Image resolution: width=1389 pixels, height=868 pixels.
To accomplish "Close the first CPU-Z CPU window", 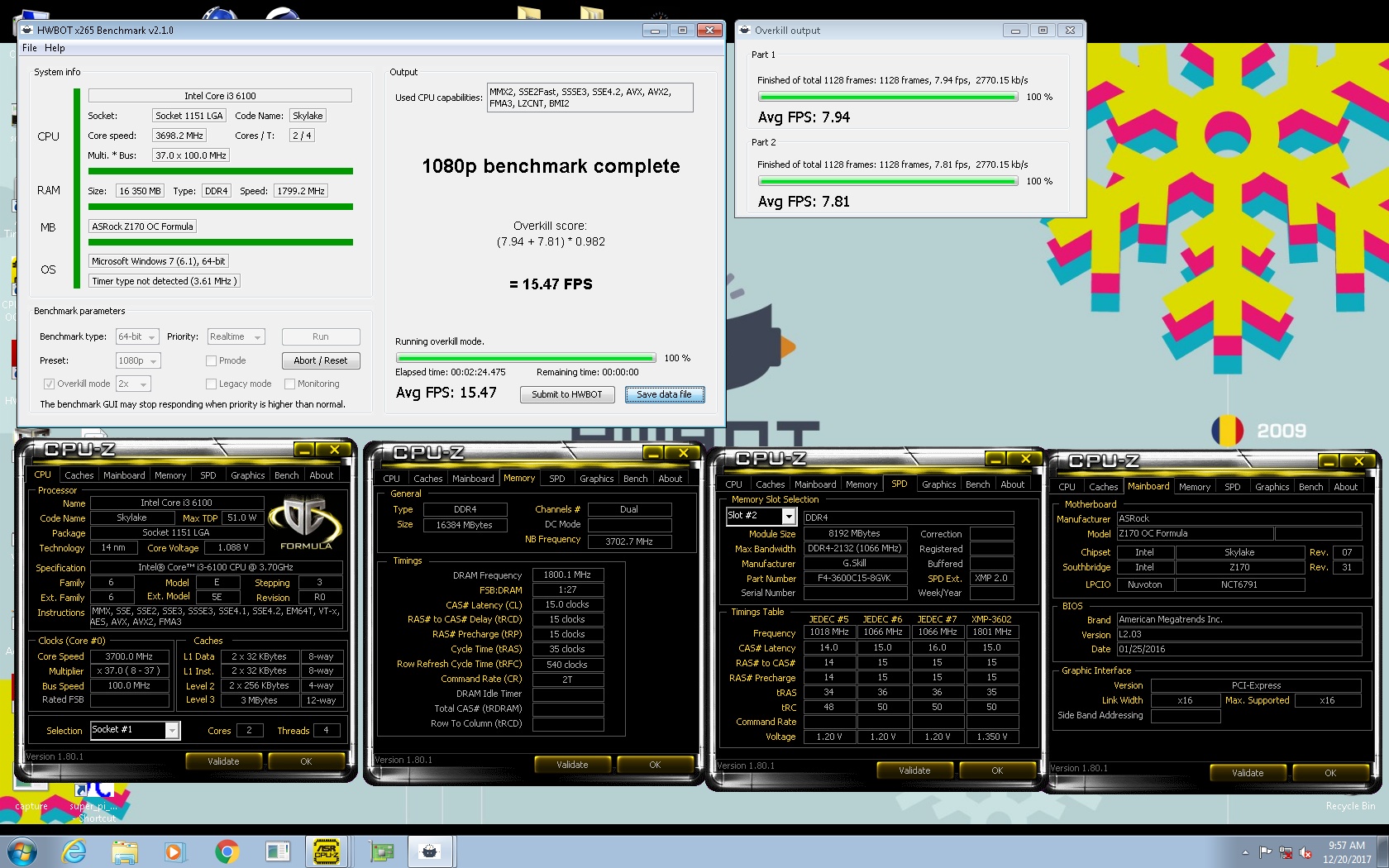I will point(335,450).
